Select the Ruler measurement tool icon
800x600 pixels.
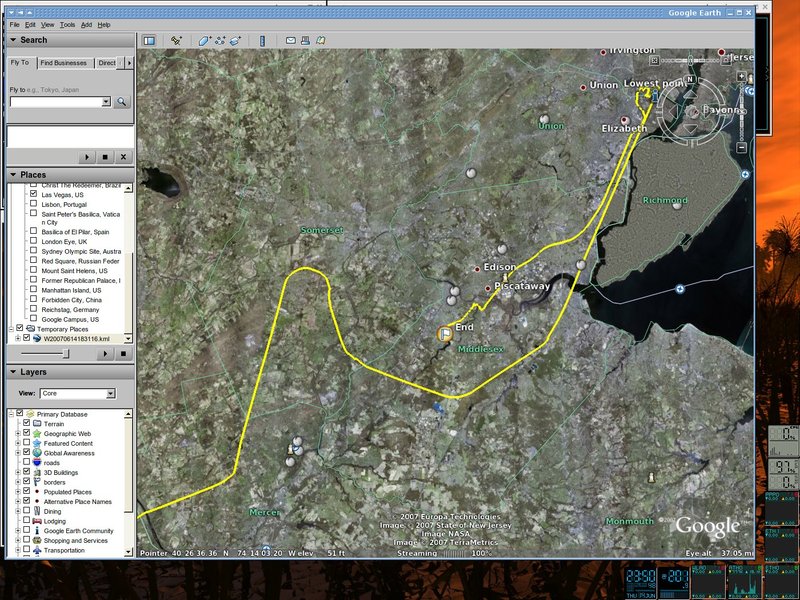pos(262,41)
